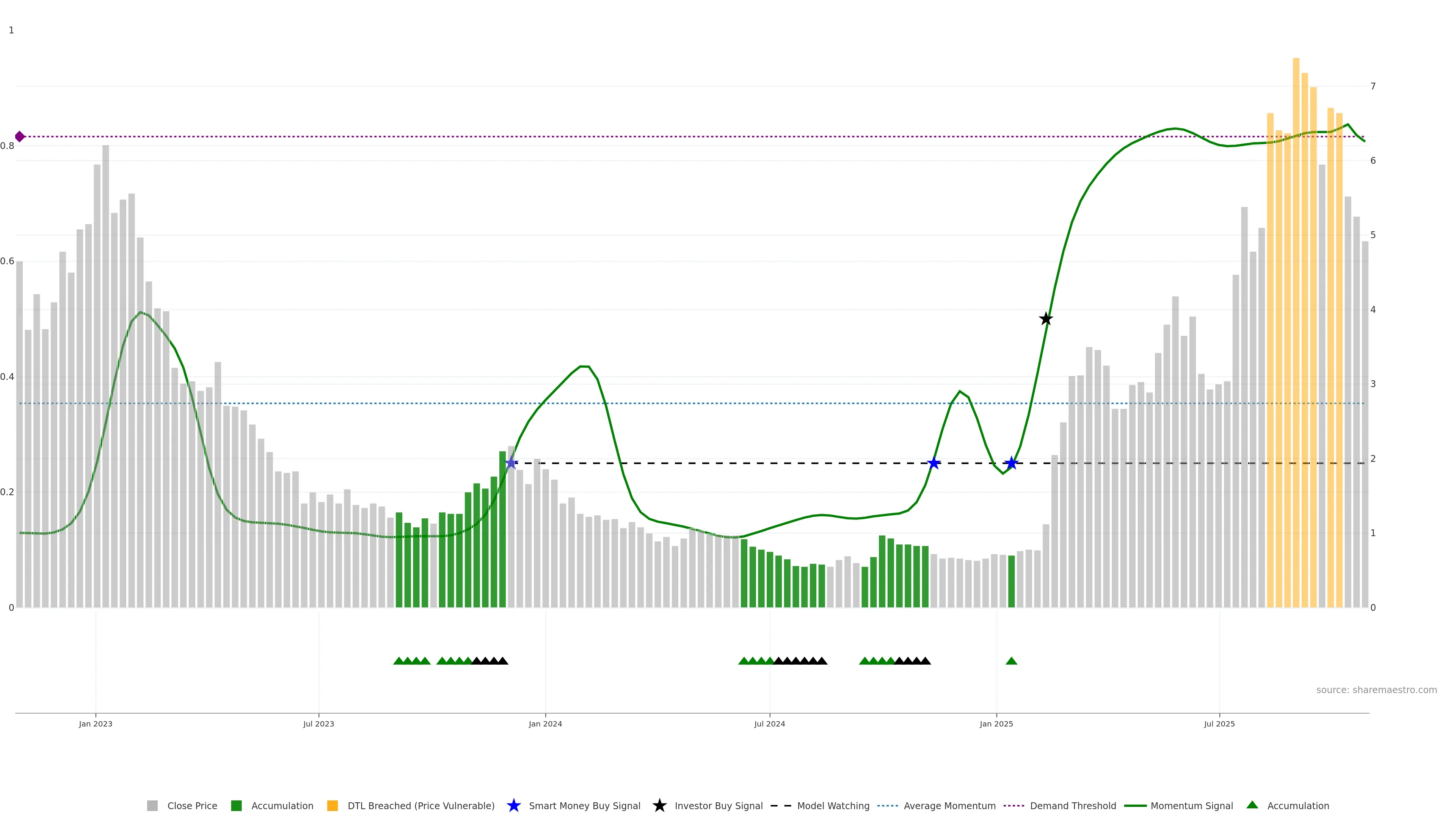Click the green square Accumulation legend swatch
Image resolution: width=1456 pixels, height=819 pixels.
point(236,805)
